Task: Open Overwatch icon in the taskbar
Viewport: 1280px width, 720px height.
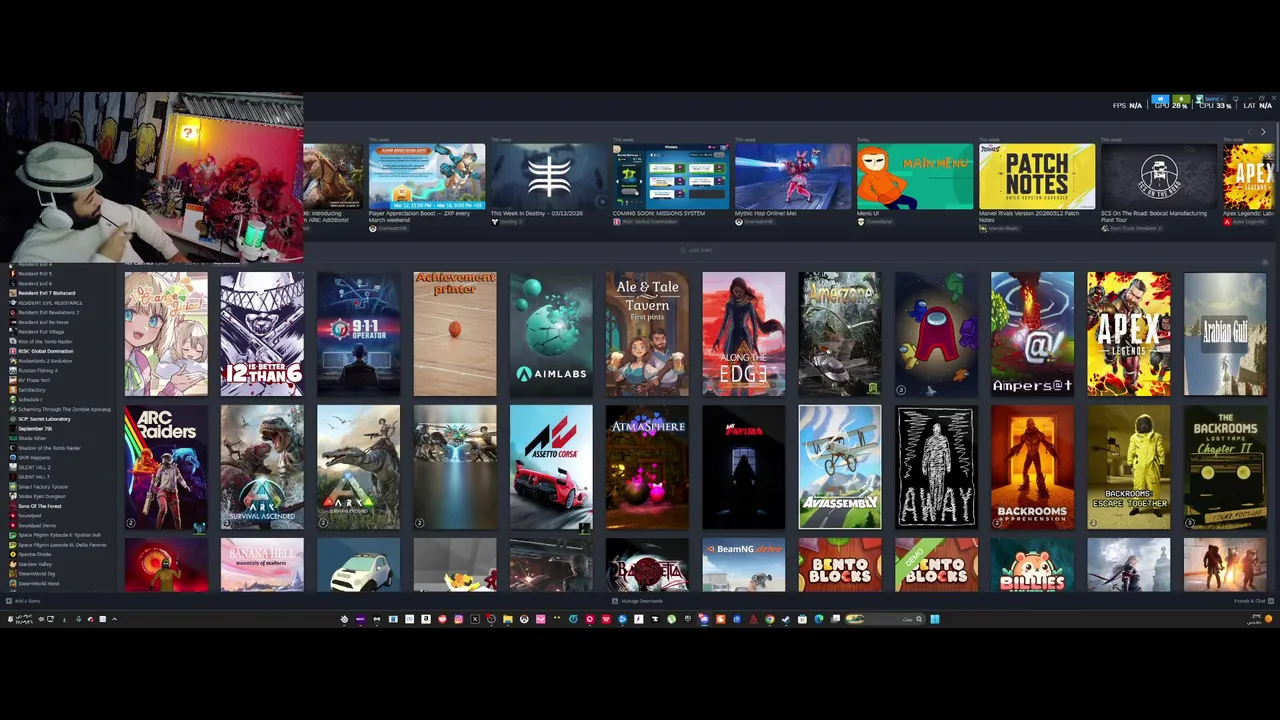Action: [524, 619]
